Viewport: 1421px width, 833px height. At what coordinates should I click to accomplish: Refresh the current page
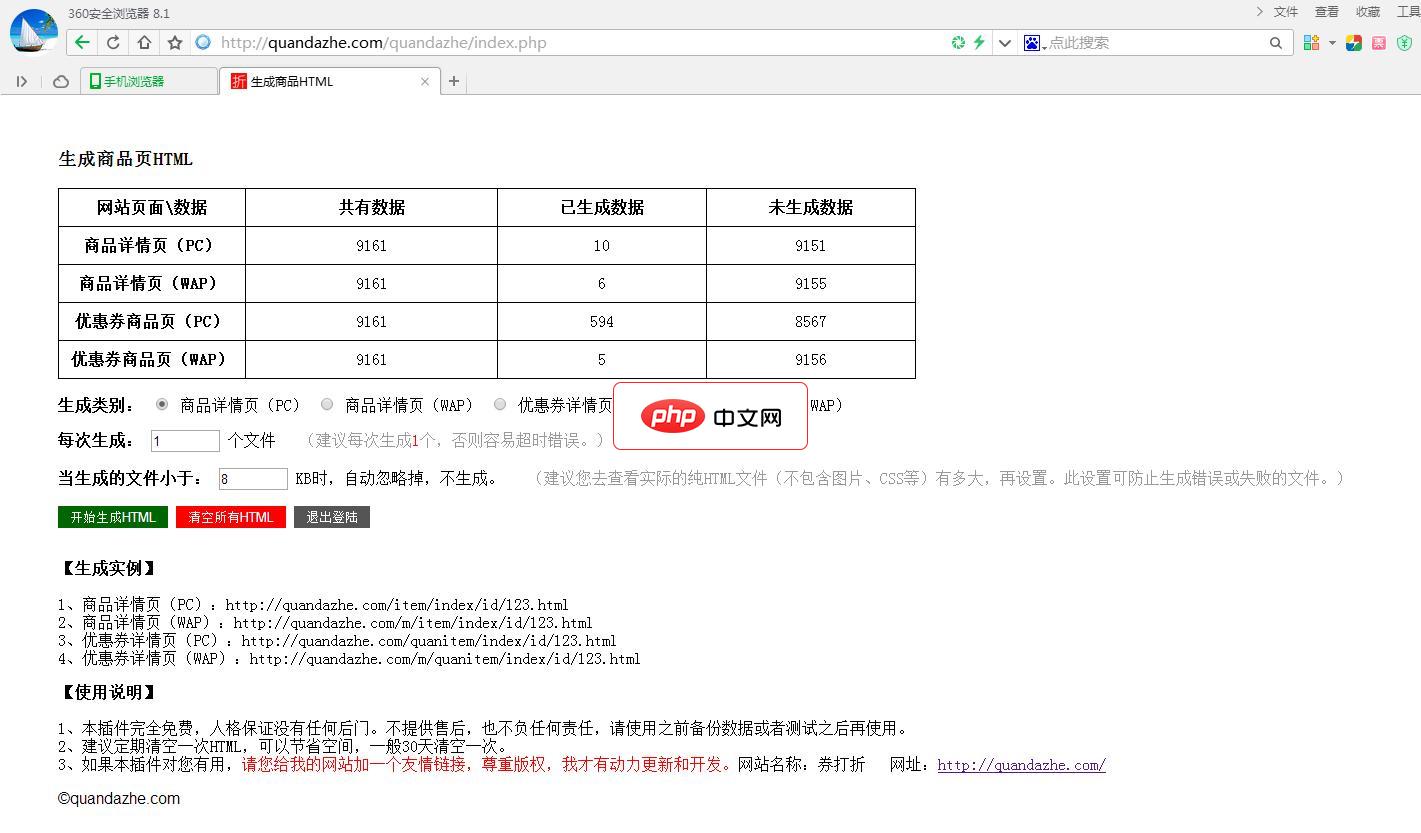point(110,42)
